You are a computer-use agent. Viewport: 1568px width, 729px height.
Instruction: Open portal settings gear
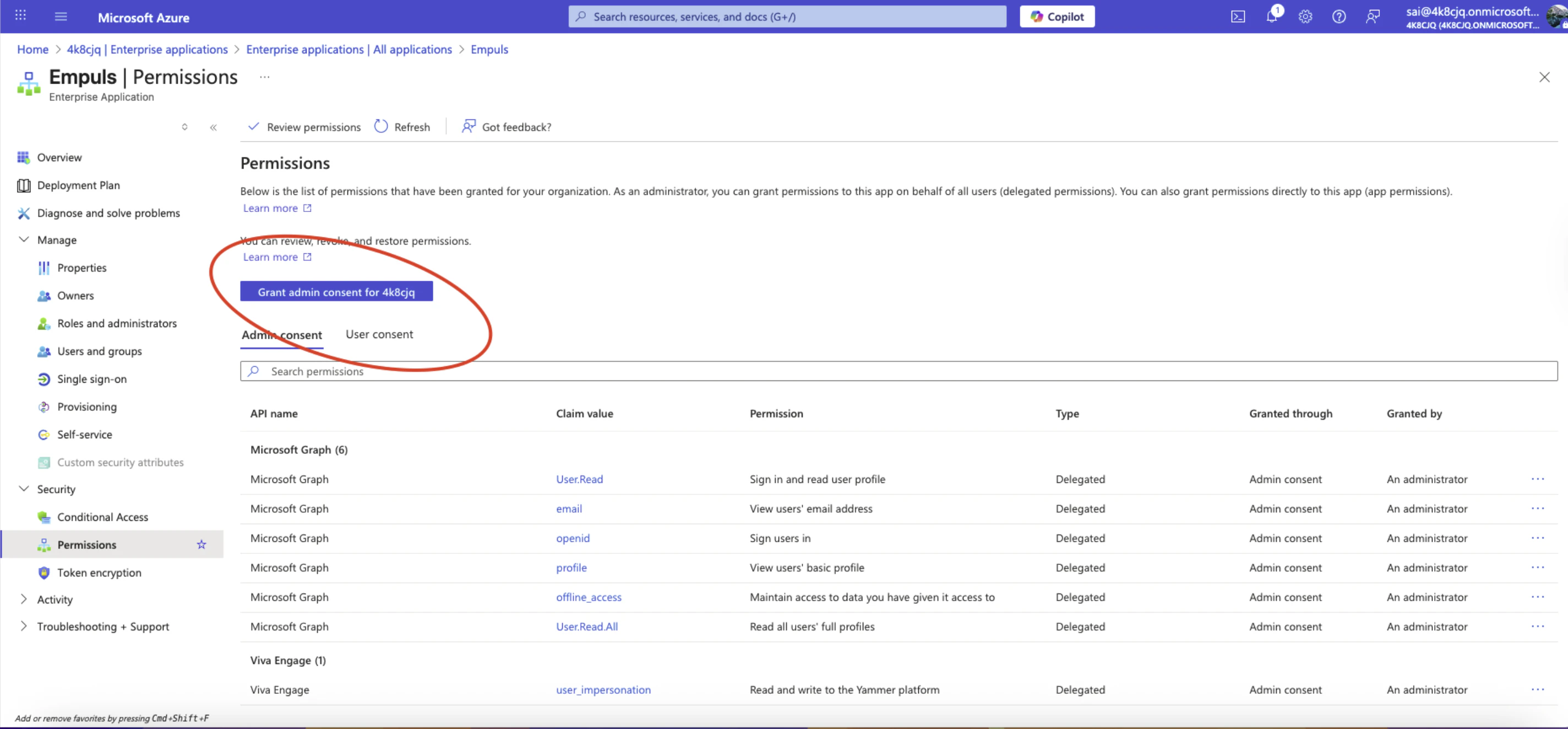(x=1305, y=17)
